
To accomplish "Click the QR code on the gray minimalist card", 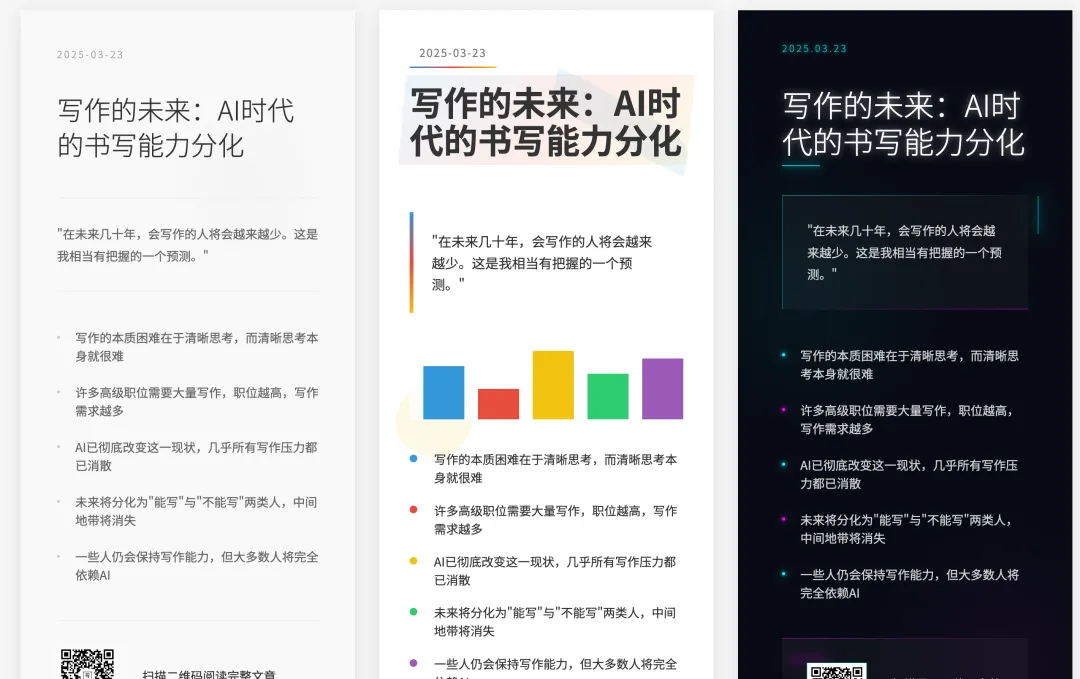I will [87, 664].
